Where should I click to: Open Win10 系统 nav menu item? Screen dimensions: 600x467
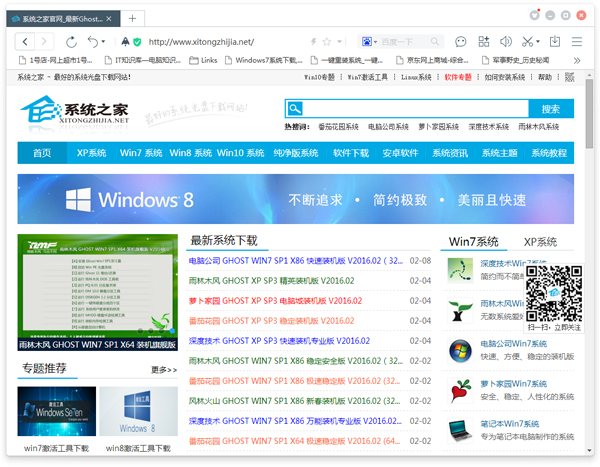pyautogui.click(x=240, y=153)
